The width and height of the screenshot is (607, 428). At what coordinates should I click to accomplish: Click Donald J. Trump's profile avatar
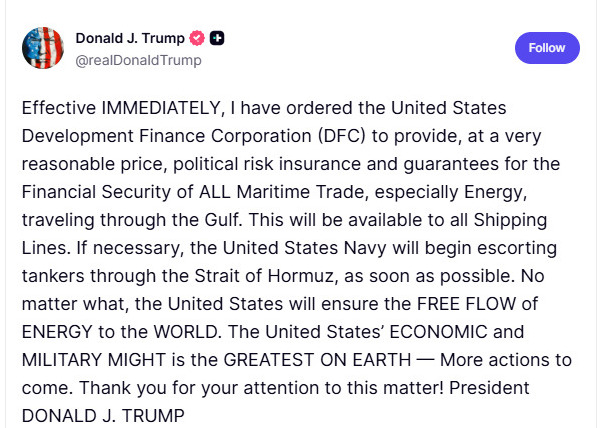tap(45, 48)
